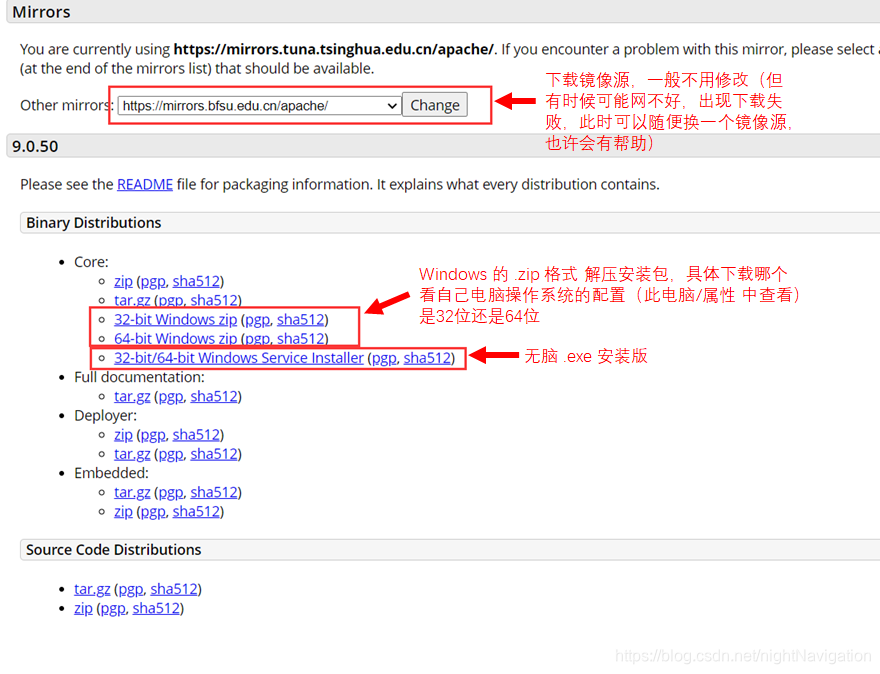This screenshot has height=674, width=880.
Task: Open sha512 for 64-bit Windows zip
Action: point(301,339)
